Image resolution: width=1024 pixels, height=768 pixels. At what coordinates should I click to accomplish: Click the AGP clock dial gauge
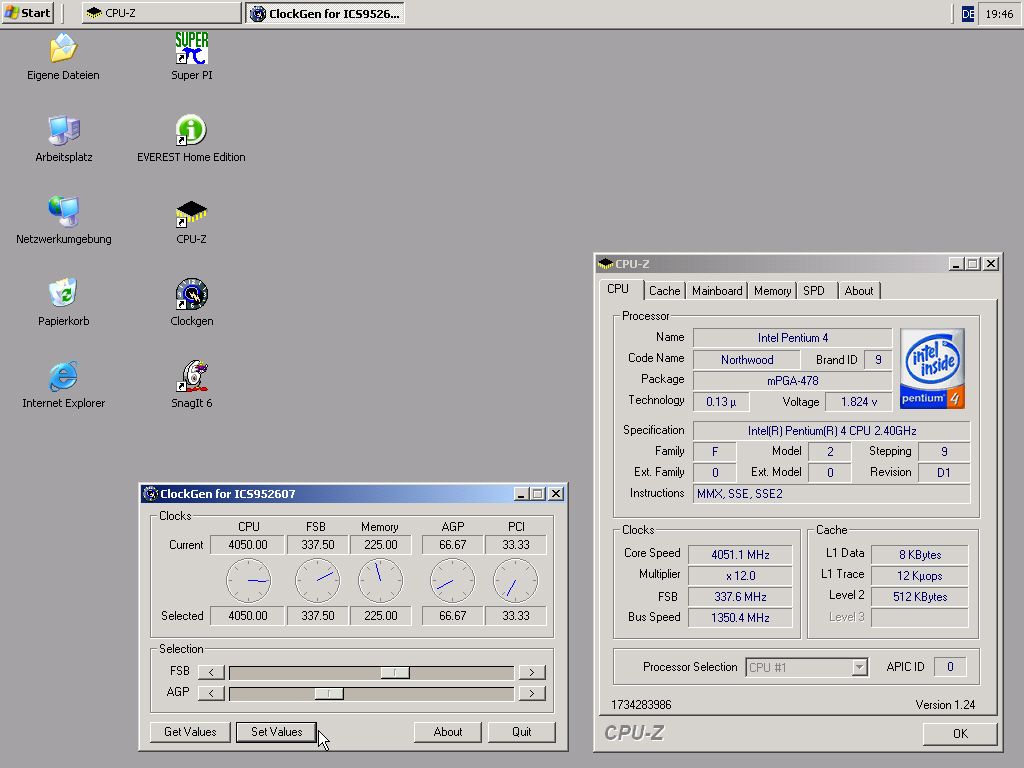pyautogui.click(x=452, y=581)
